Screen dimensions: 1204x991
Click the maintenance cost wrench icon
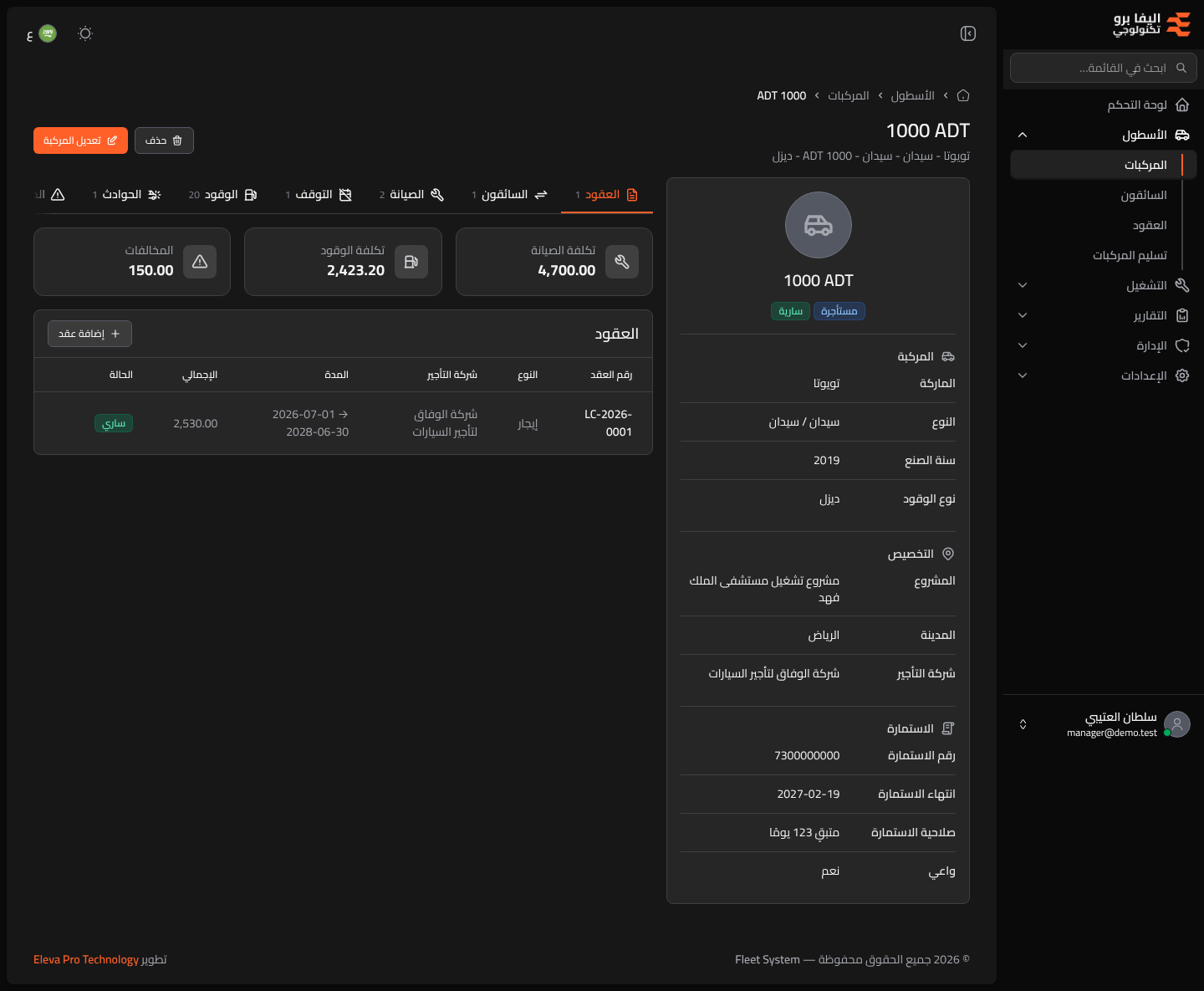622,262
